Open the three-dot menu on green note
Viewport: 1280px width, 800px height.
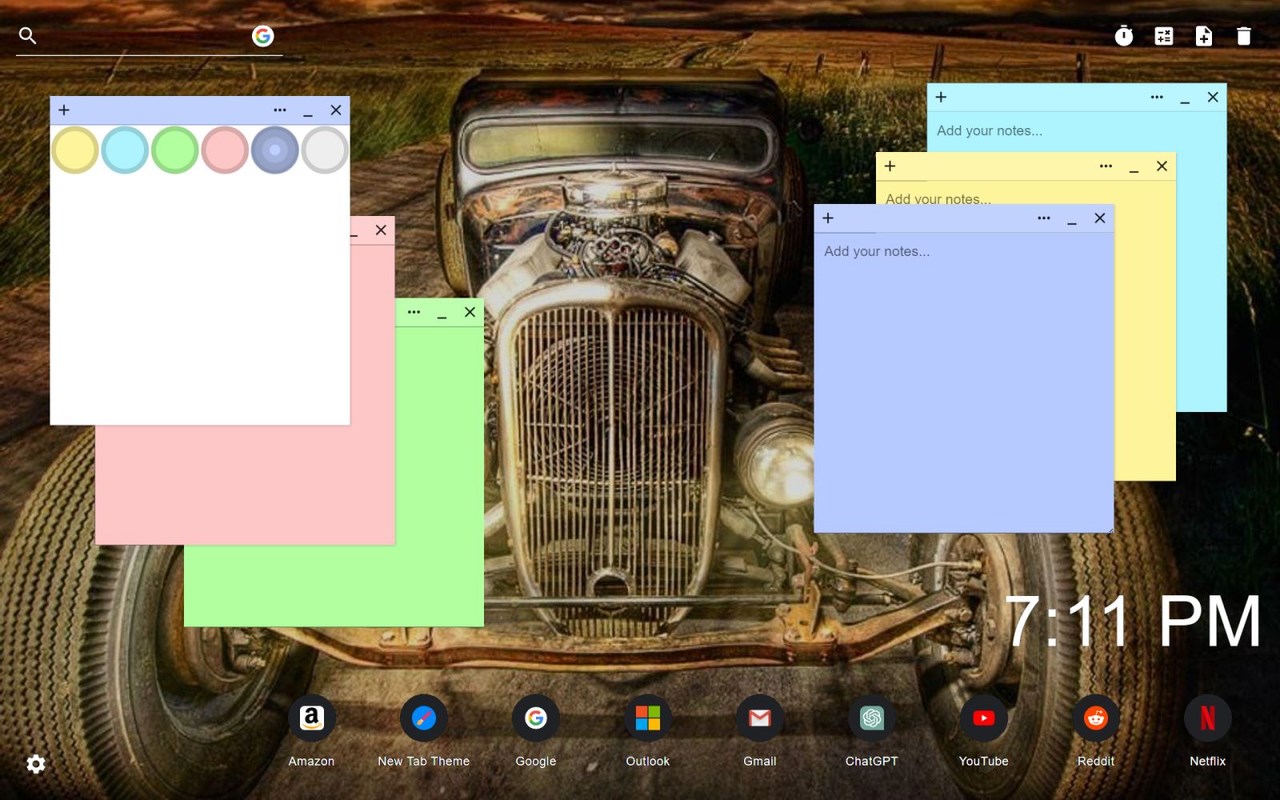[414, 312]
